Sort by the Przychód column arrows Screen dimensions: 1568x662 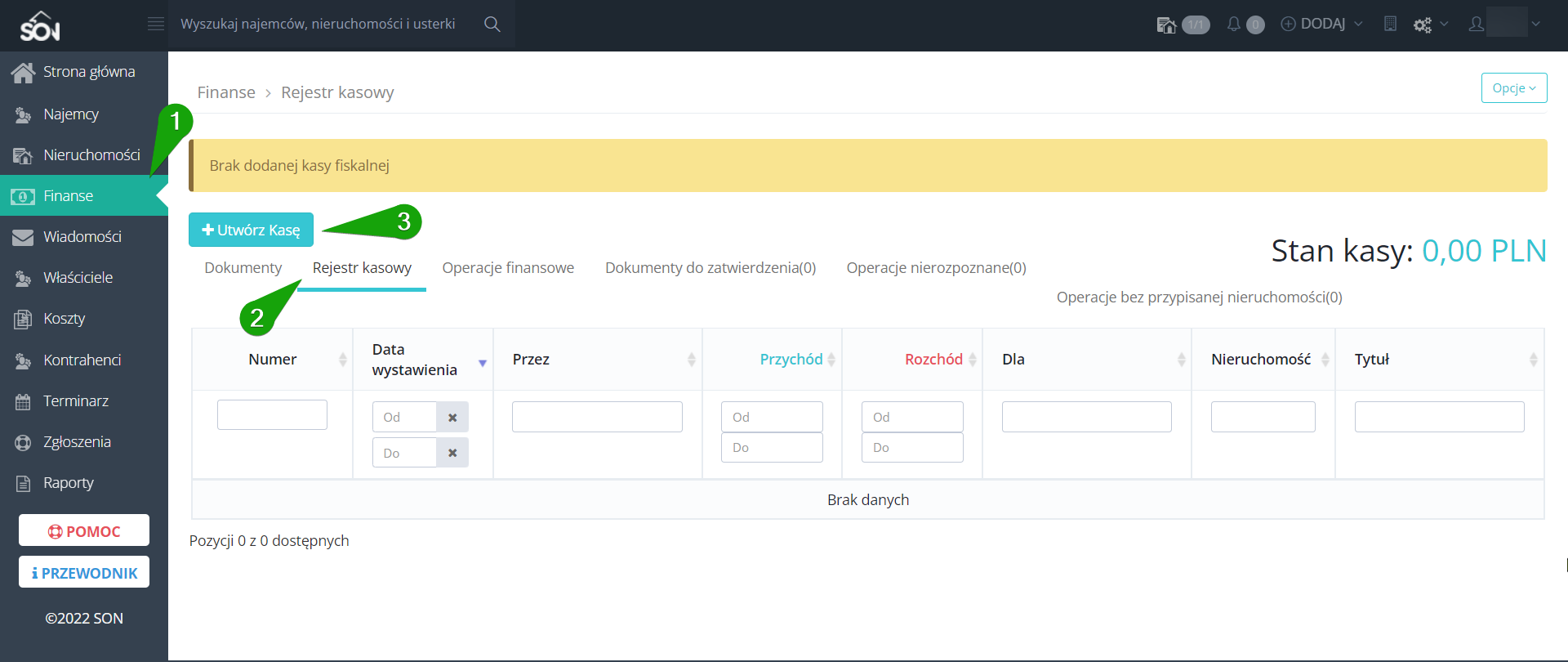pos(831,360)
